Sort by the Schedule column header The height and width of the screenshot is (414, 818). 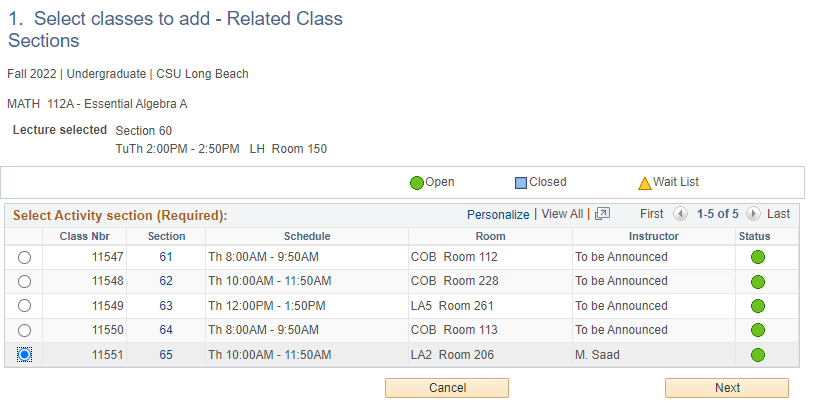pyautogui.click(x=307, y=236)
